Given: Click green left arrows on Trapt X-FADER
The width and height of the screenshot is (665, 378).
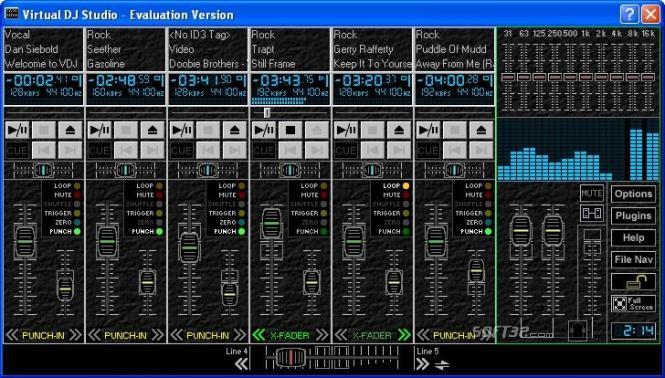Looking at the screenshot, I should pos(259,335).
